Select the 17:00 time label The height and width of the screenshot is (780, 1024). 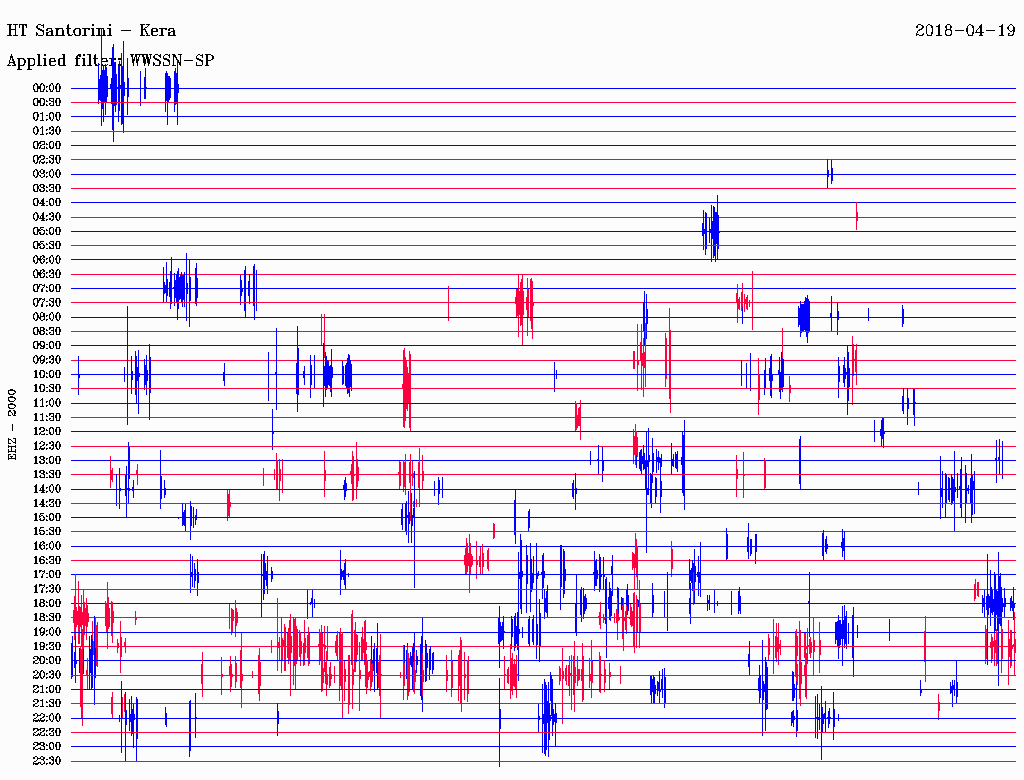(x=47, y=575)
